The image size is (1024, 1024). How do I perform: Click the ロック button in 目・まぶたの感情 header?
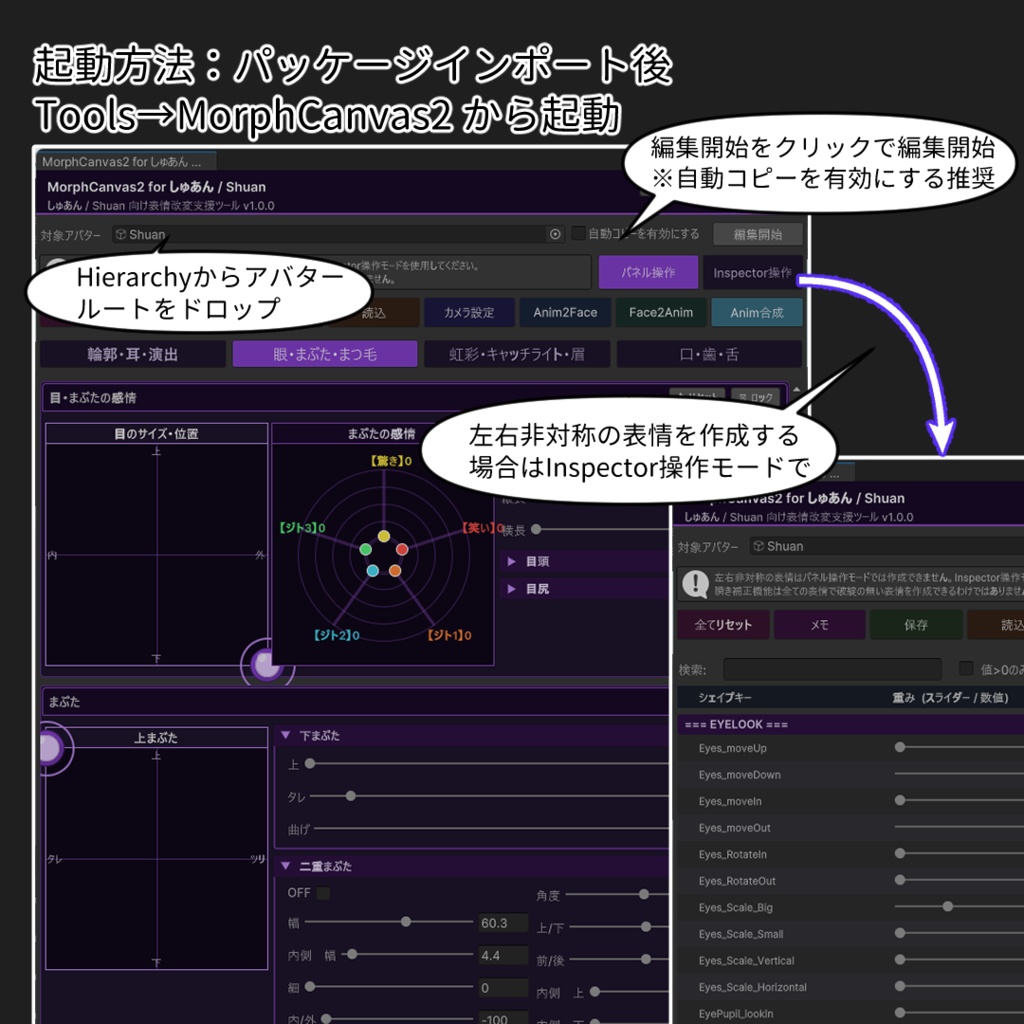[x=756, y=396]
